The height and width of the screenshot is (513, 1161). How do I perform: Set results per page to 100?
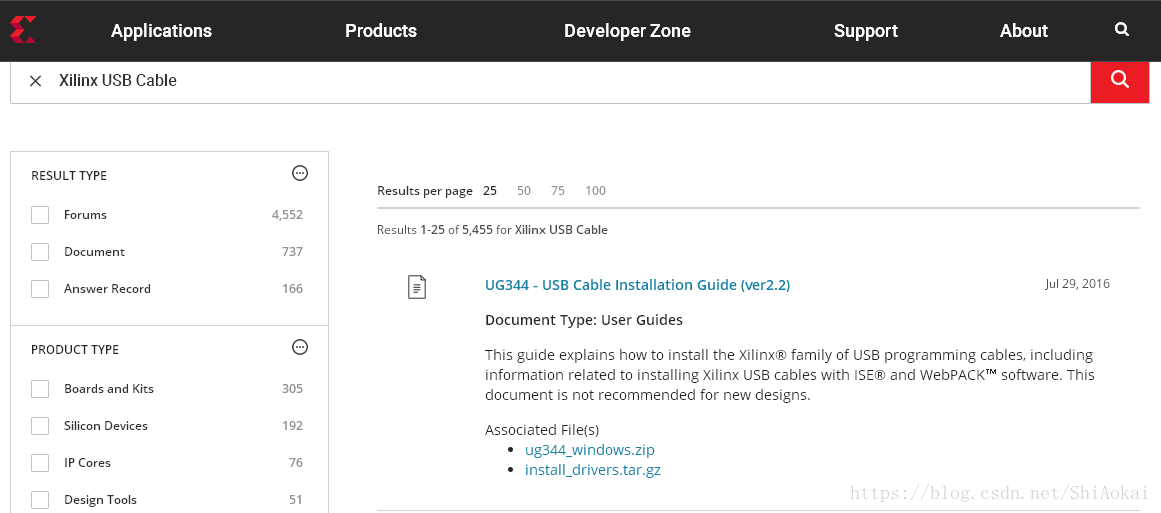point(595,191)
